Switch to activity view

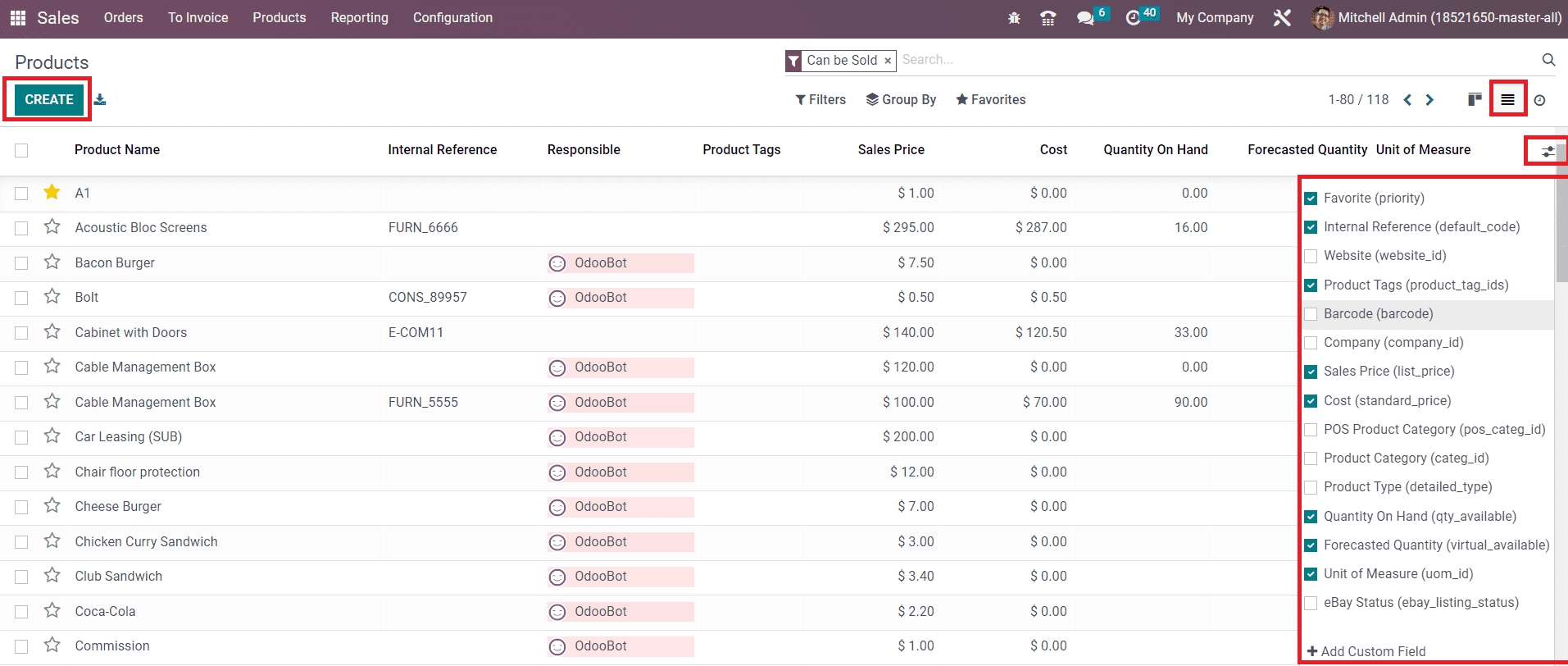click(x=1539, y=100)
